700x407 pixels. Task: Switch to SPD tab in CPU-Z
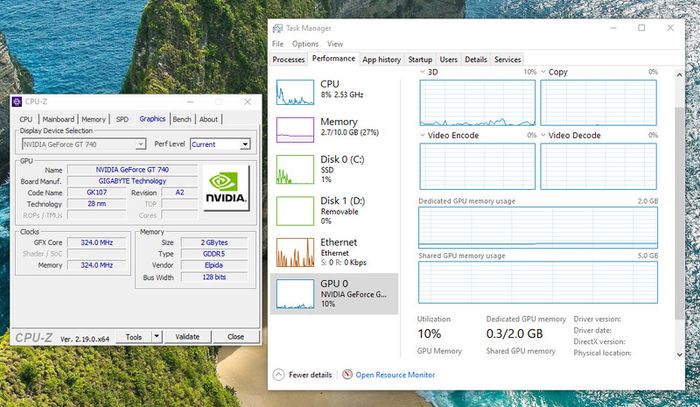click(x=122, y=119)
